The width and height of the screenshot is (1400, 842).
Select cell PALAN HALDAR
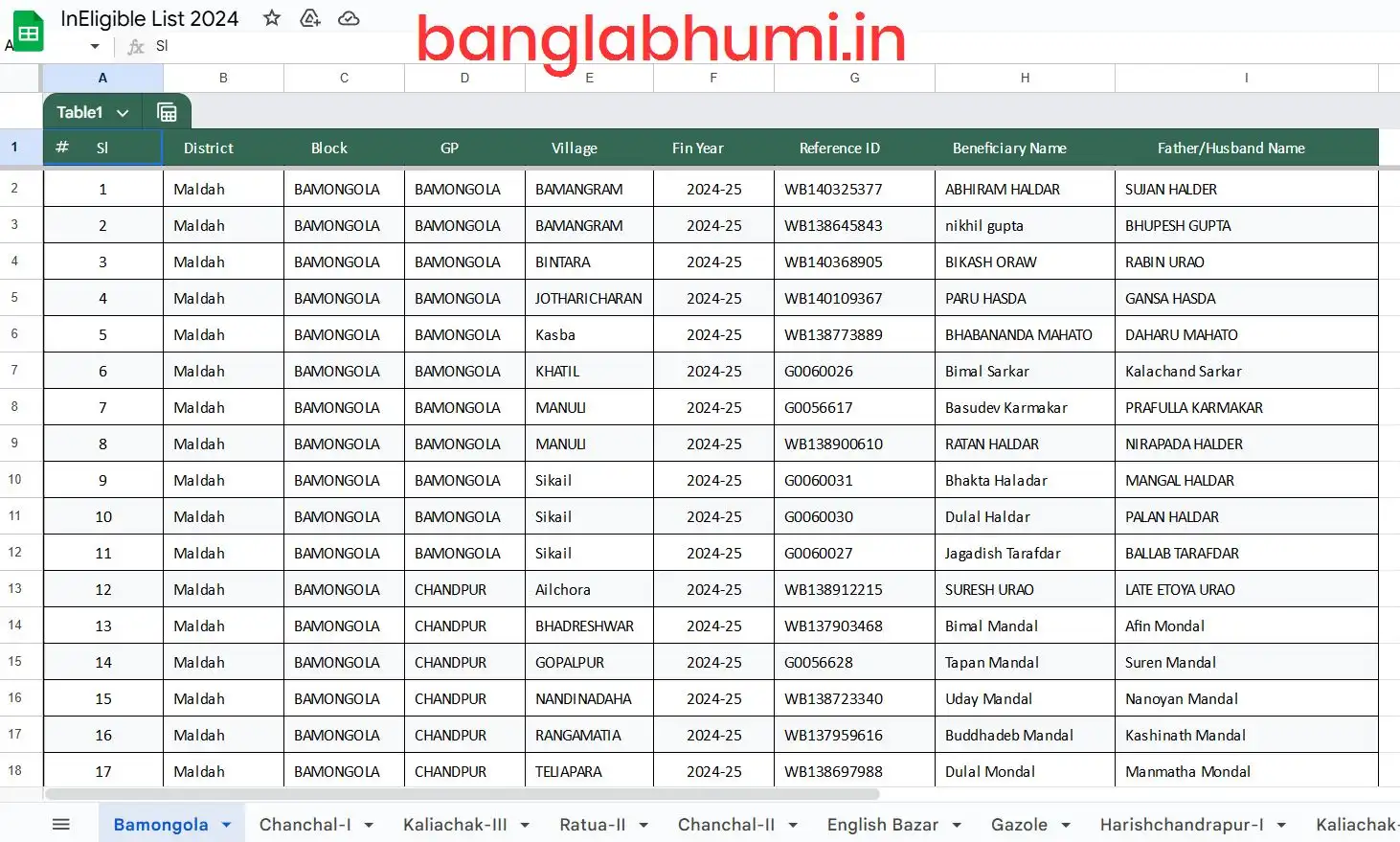(x=1246, y=516)
